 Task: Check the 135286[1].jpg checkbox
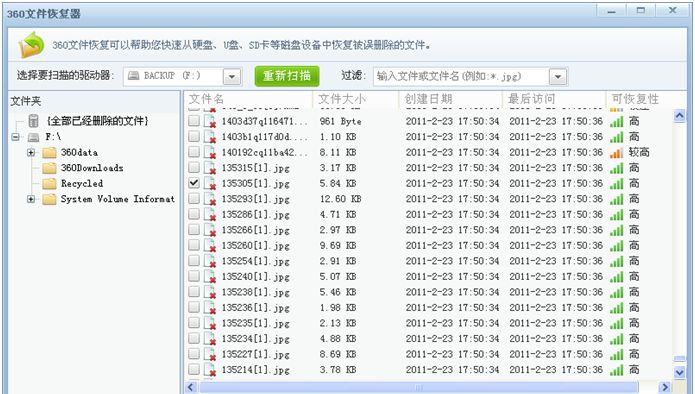point(194,214)
